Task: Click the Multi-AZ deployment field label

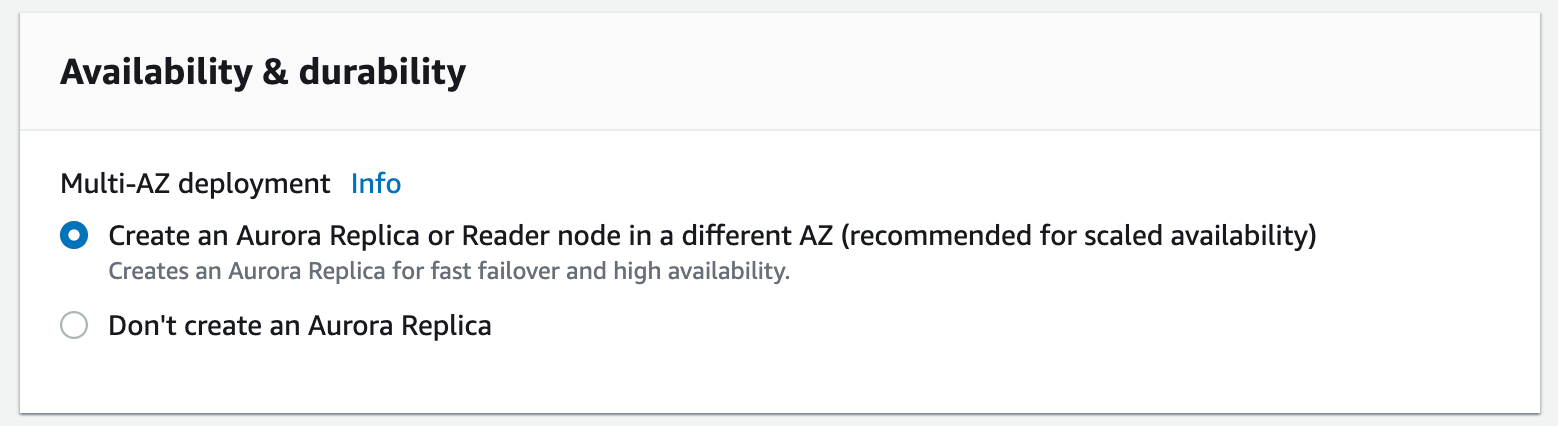Action: 195,184
